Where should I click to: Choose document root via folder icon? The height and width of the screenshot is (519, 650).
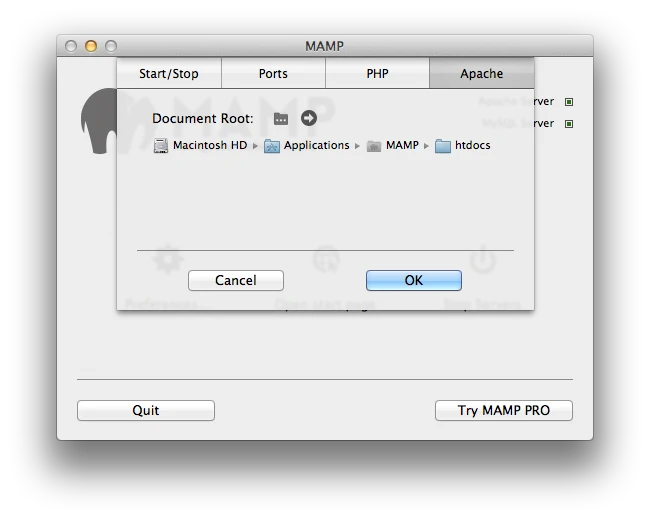click(x=281, y=119)
